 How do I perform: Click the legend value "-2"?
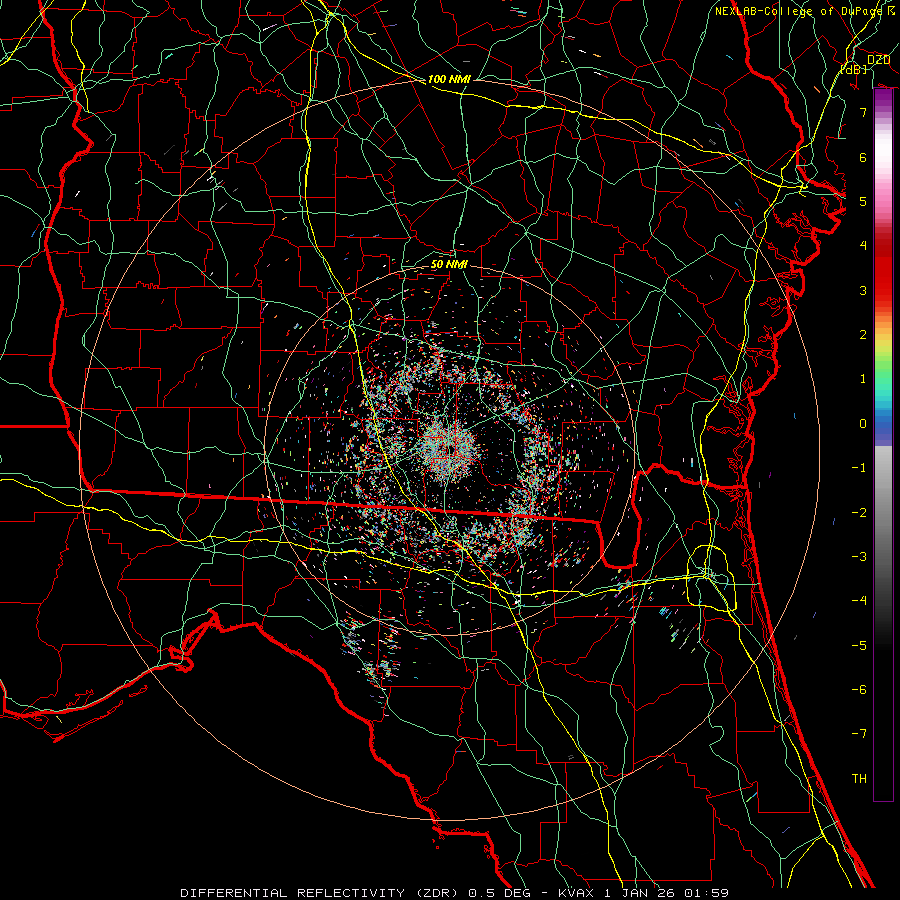859,513
